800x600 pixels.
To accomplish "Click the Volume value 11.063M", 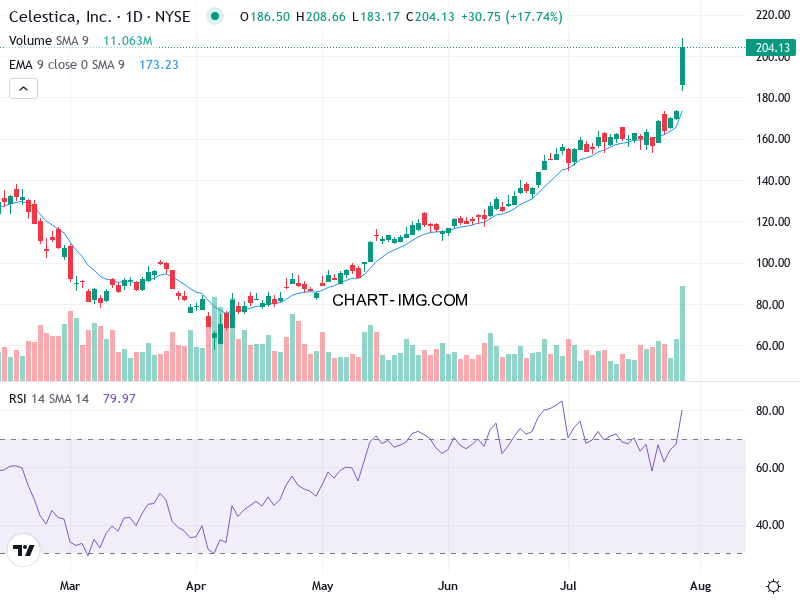I will [x=128, y=40].
